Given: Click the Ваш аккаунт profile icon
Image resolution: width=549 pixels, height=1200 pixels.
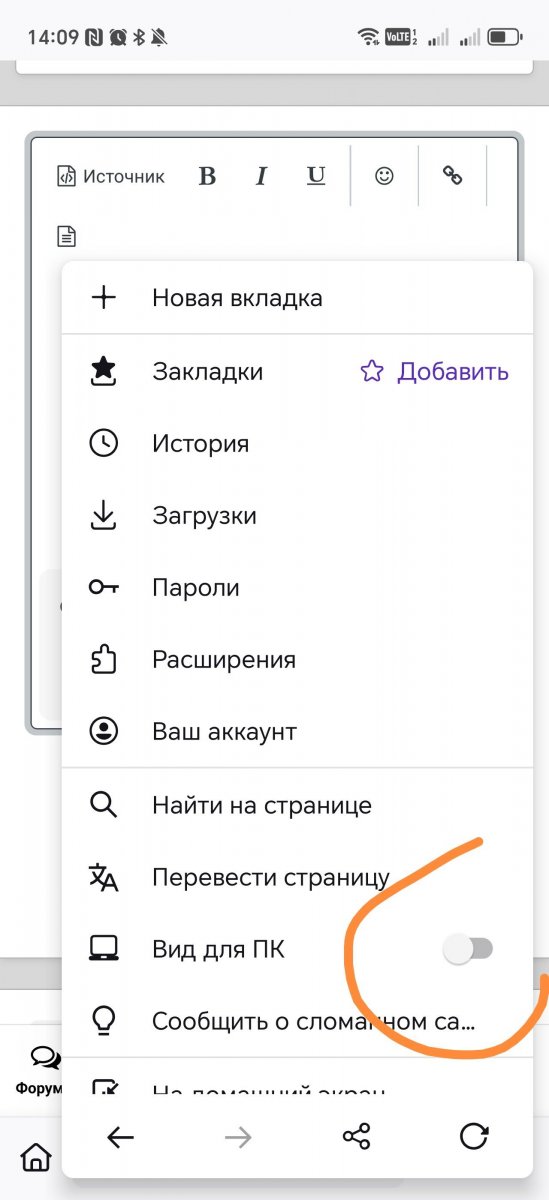Looking at the screenshot, I should coord(104,732).
